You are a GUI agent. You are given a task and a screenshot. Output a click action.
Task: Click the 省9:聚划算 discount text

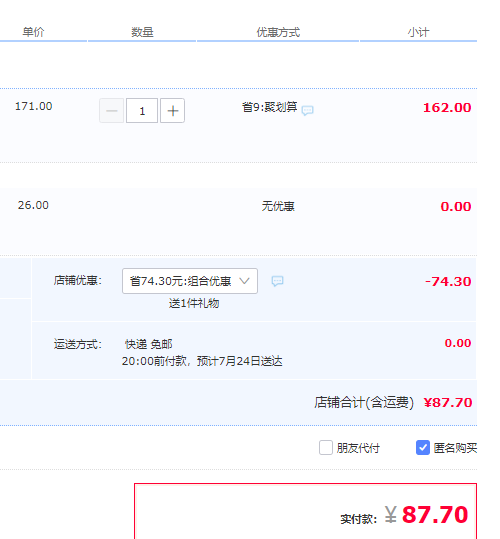tap(269, 107)
